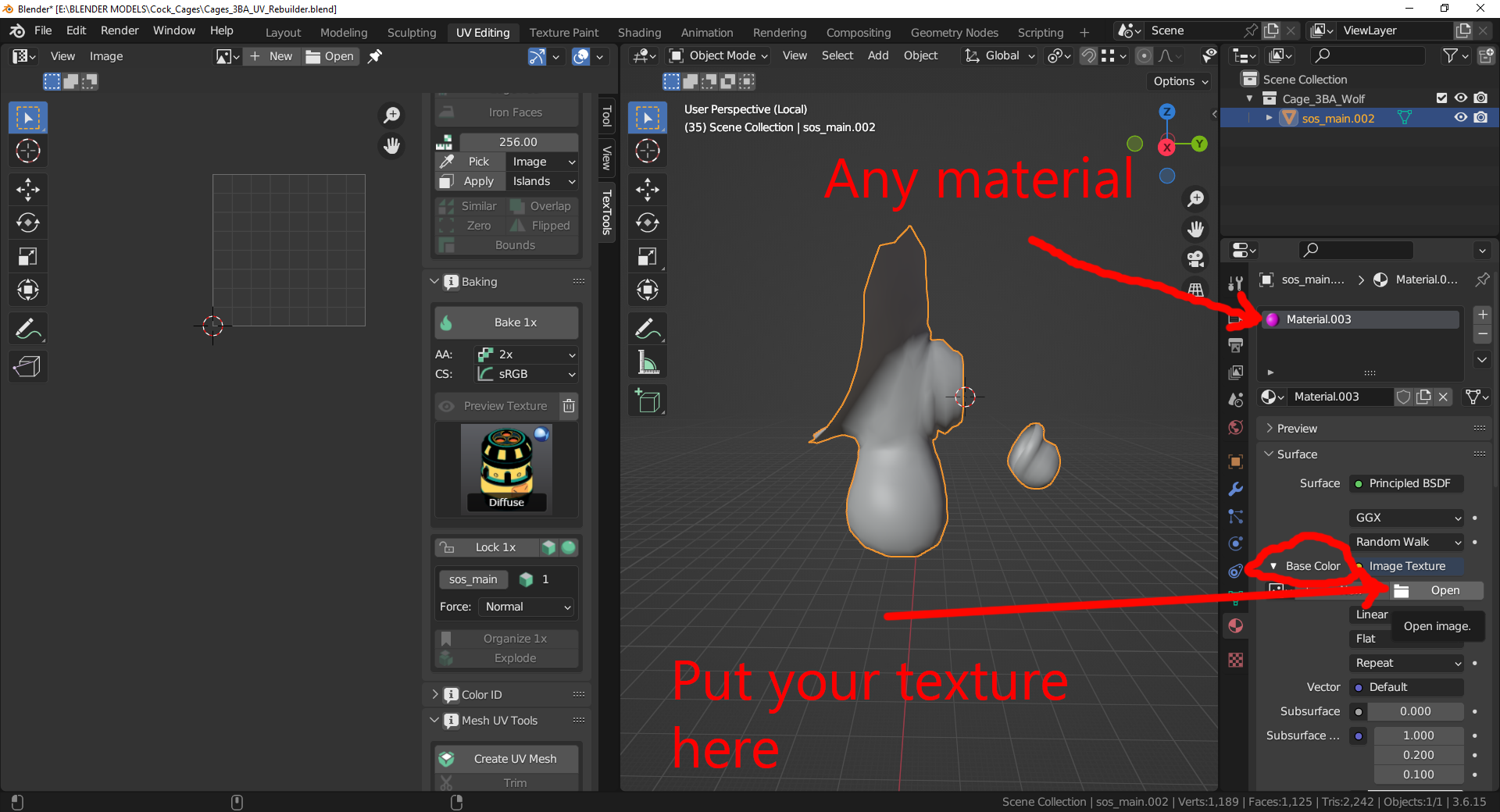Open the Render menu

120,30
